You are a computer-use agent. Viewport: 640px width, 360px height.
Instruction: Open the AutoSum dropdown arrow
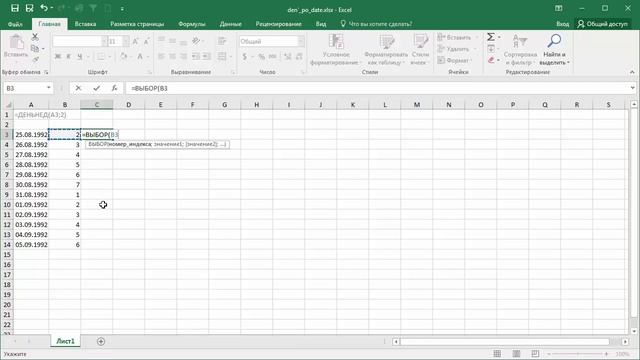coord(499,37)
